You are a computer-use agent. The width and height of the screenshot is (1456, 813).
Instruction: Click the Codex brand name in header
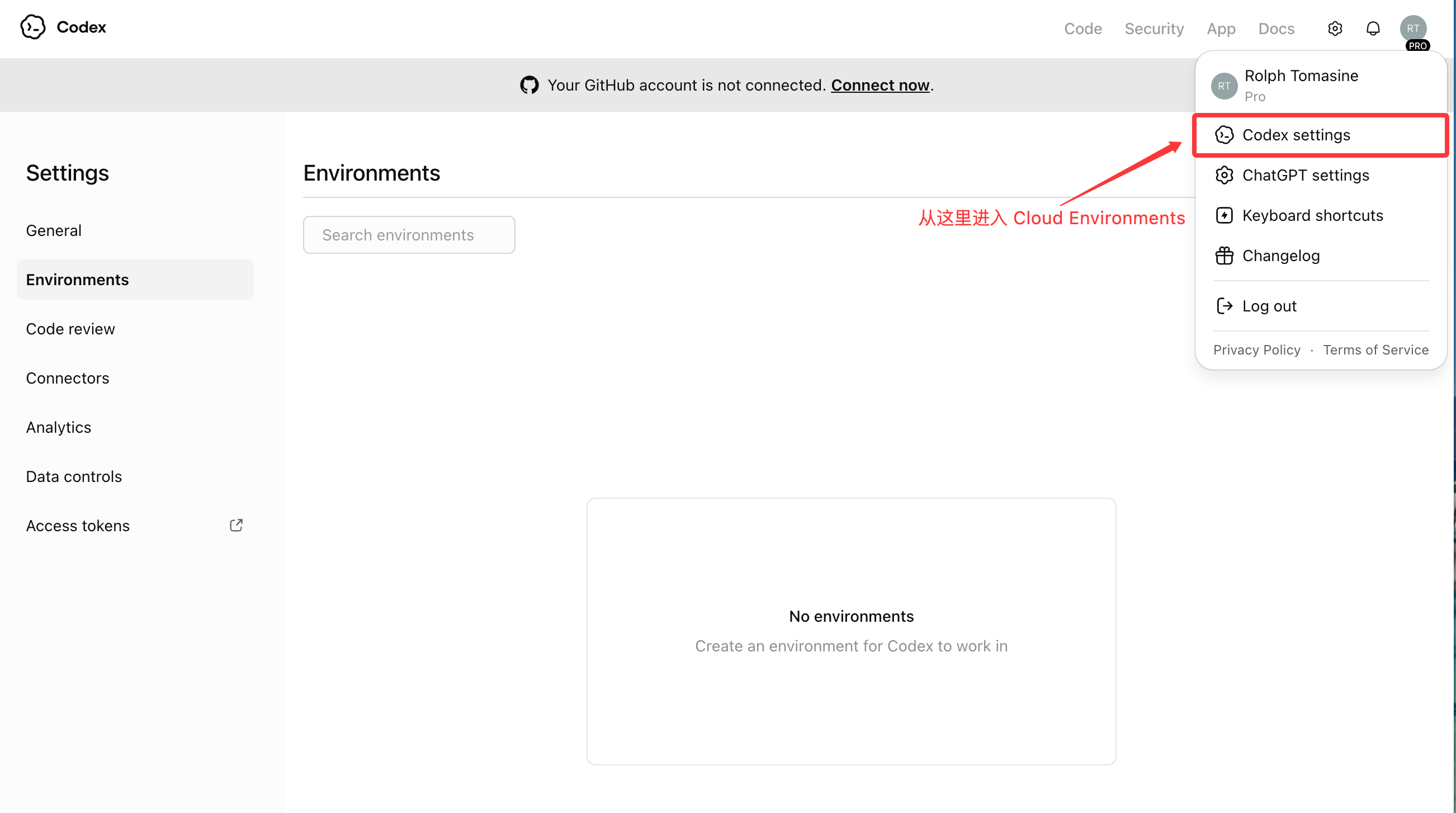[82, 27]
